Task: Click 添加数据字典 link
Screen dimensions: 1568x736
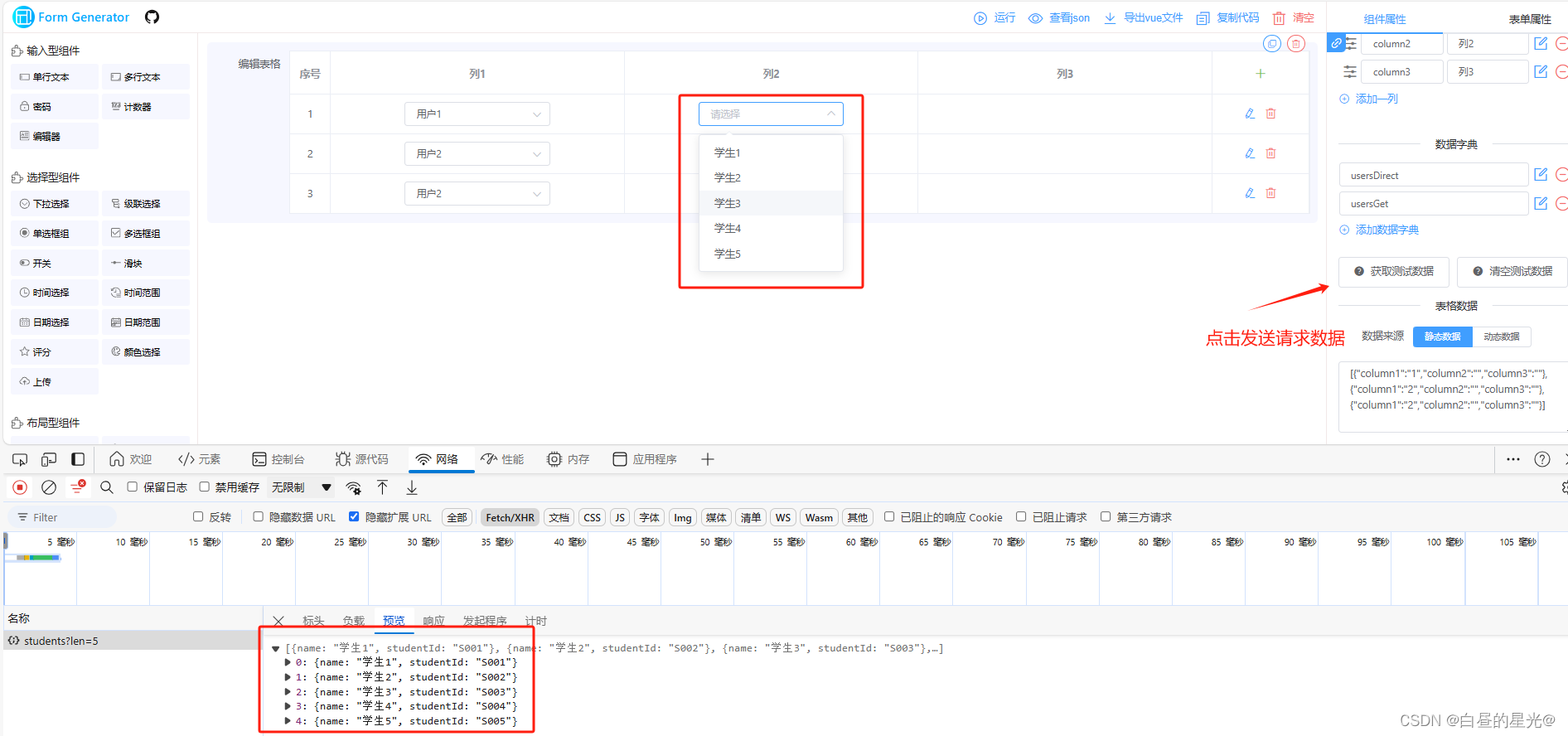Action: pos(1379,230)
